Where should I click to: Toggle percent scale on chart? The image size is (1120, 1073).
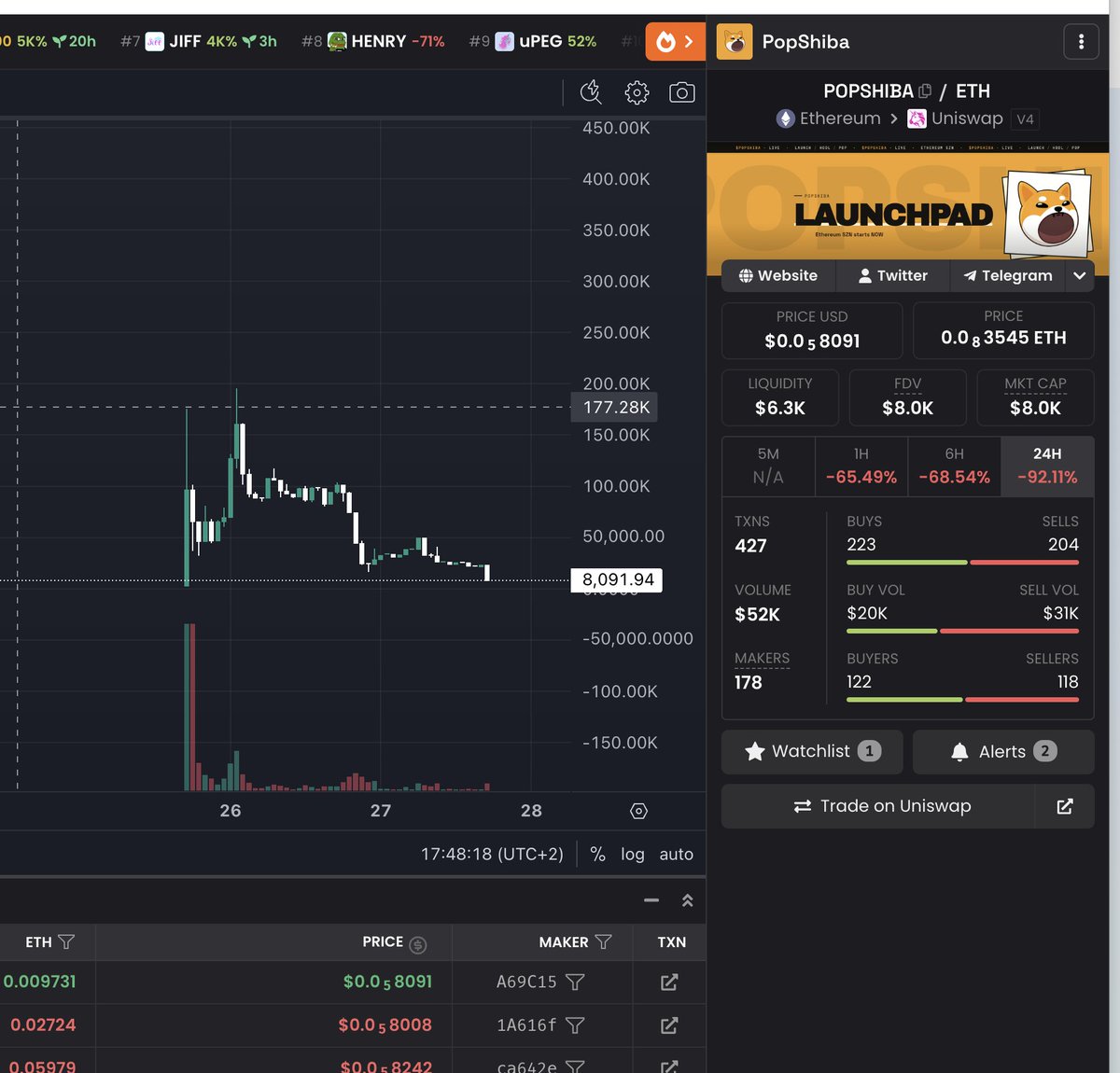click(x=597, y=854)
